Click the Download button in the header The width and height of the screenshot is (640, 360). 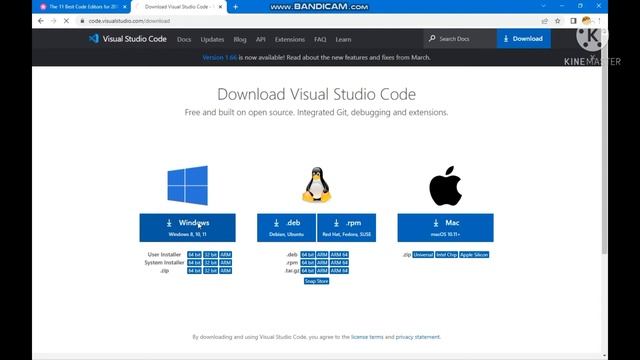[524, 39]
